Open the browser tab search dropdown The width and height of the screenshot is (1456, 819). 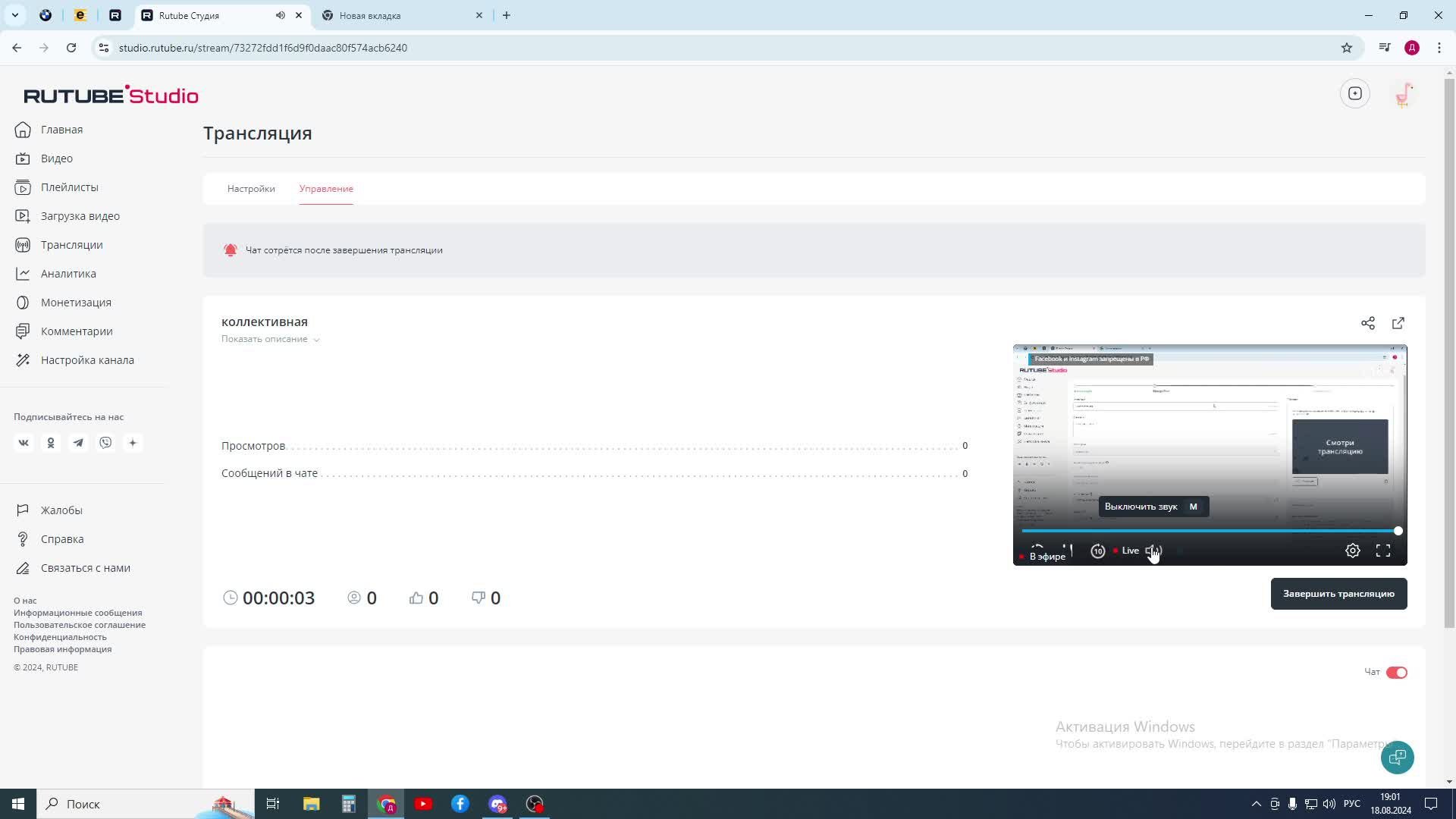coord(15,15)
